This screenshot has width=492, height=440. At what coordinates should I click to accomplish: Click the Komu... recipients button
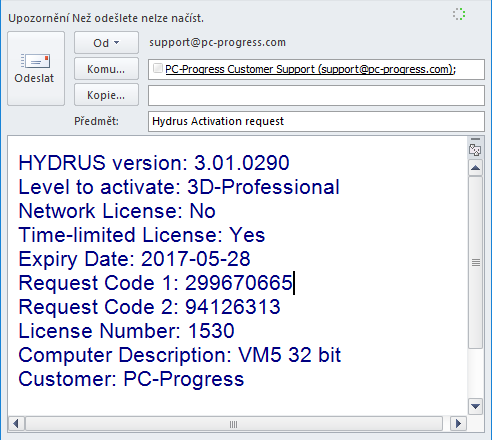pyautogui.click(x=106, y=69)
